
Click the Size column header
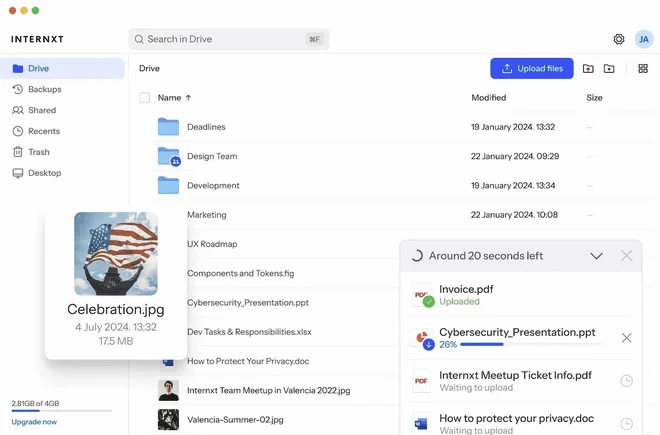click(594, 98)
